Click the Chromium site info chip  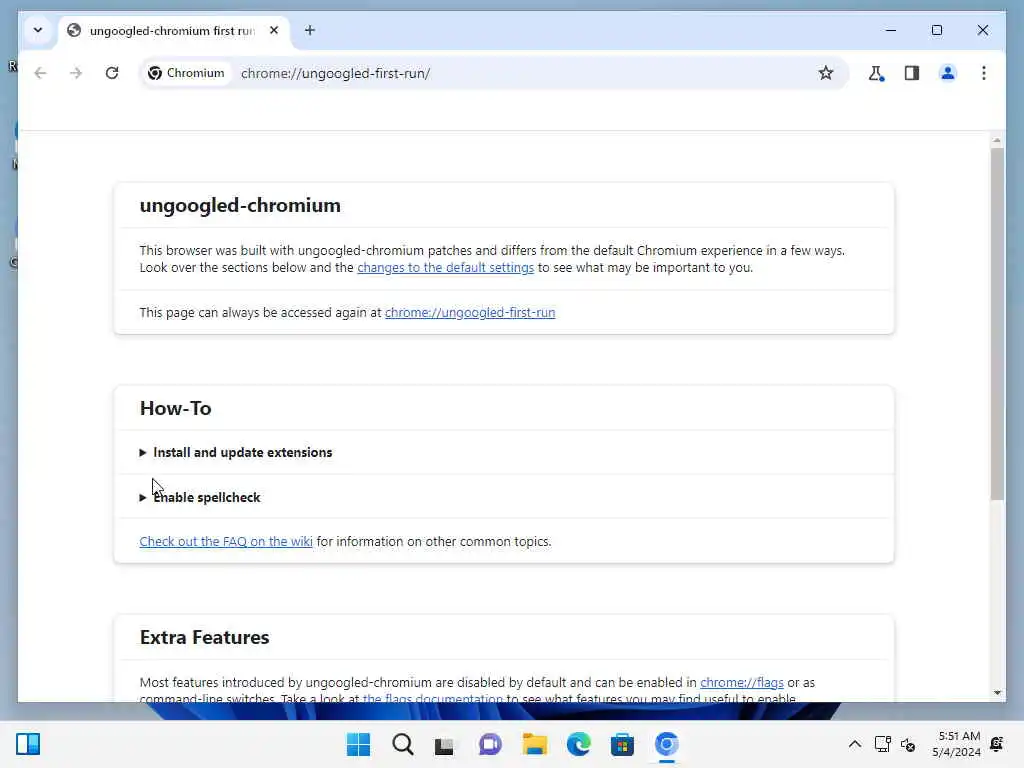(x=186, y=73)
